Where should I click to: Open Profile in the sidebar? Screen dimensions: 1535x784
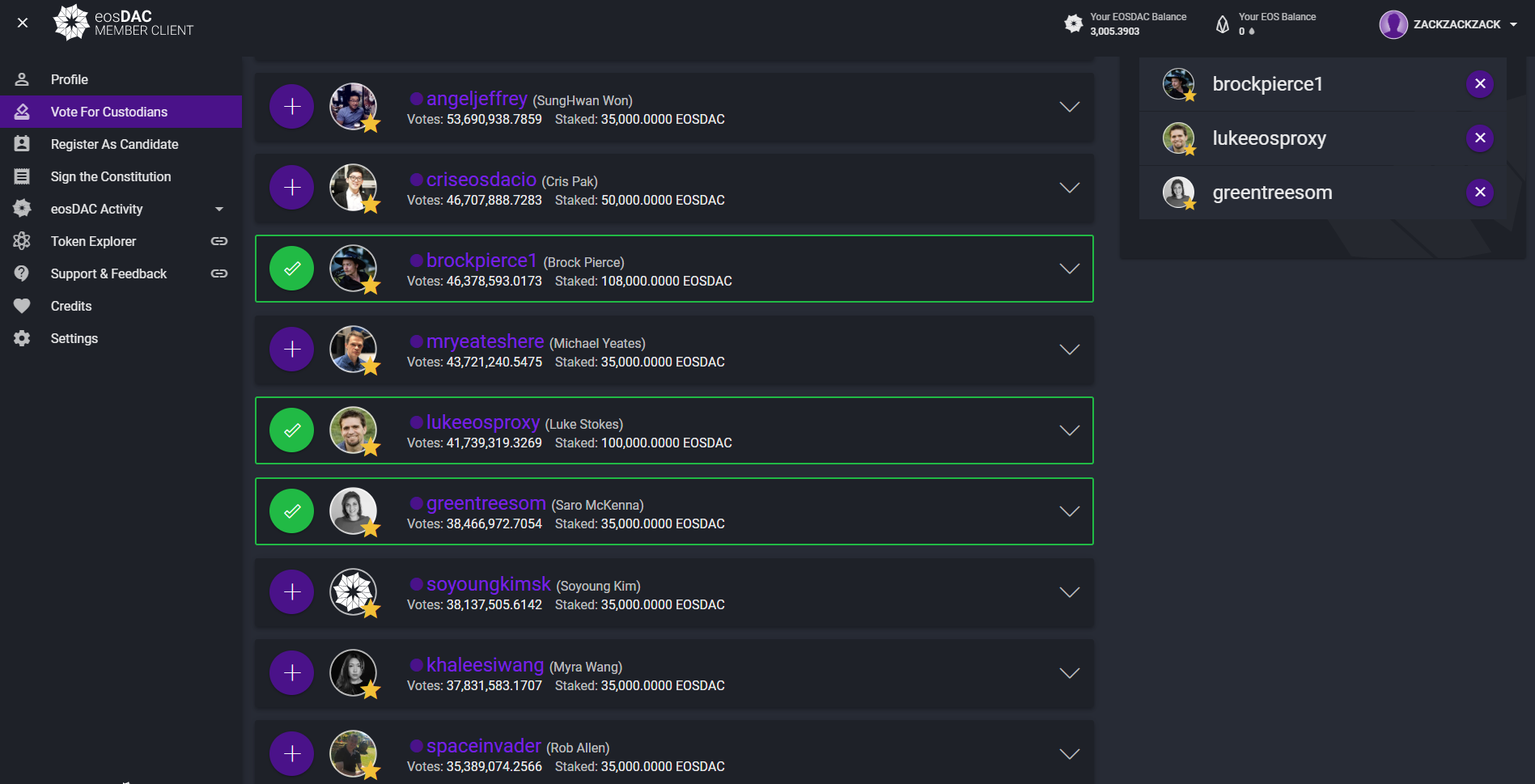[121, 79]
